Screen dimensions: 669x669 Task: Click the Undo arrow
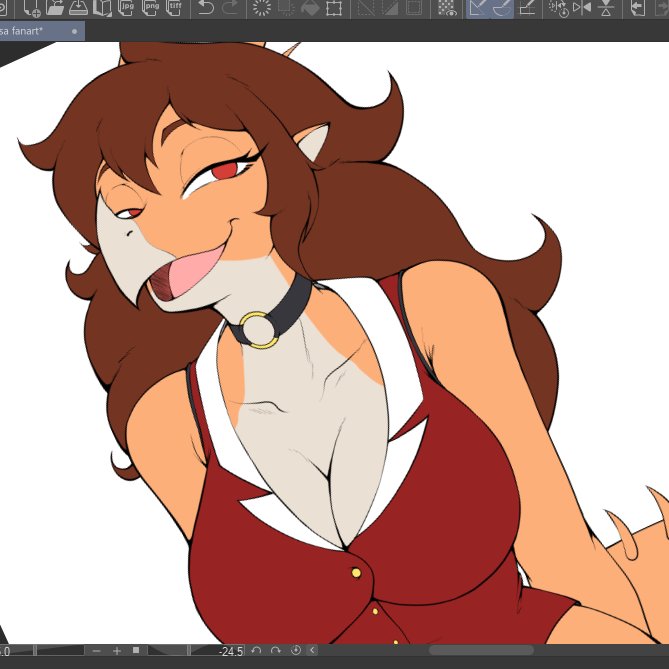point(205,8)
